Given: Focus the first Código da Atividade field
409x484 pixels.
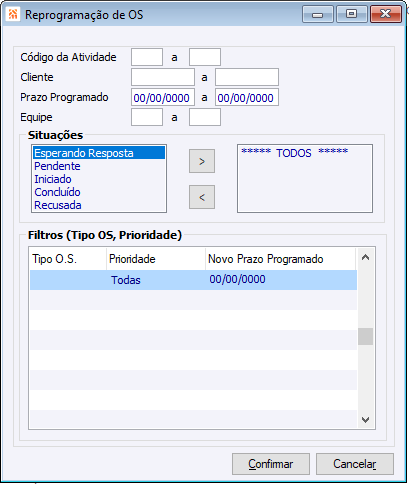Looking at the screenshot, I should [147, 57].
